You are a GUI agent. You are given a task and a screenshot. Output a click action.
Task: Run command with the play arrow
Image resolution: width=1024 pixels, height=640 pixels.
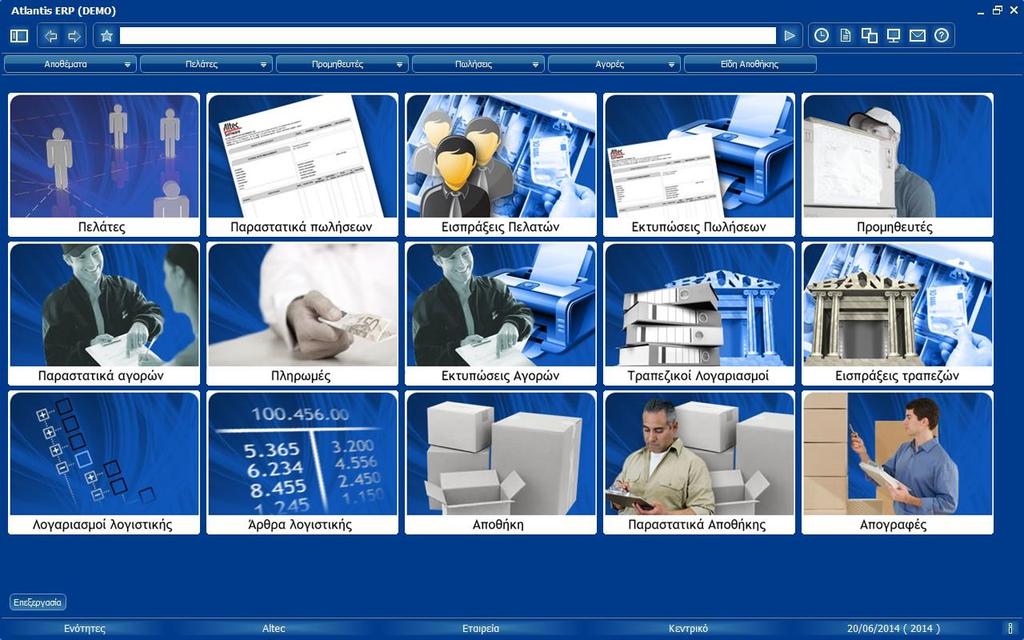click(790, 36)
